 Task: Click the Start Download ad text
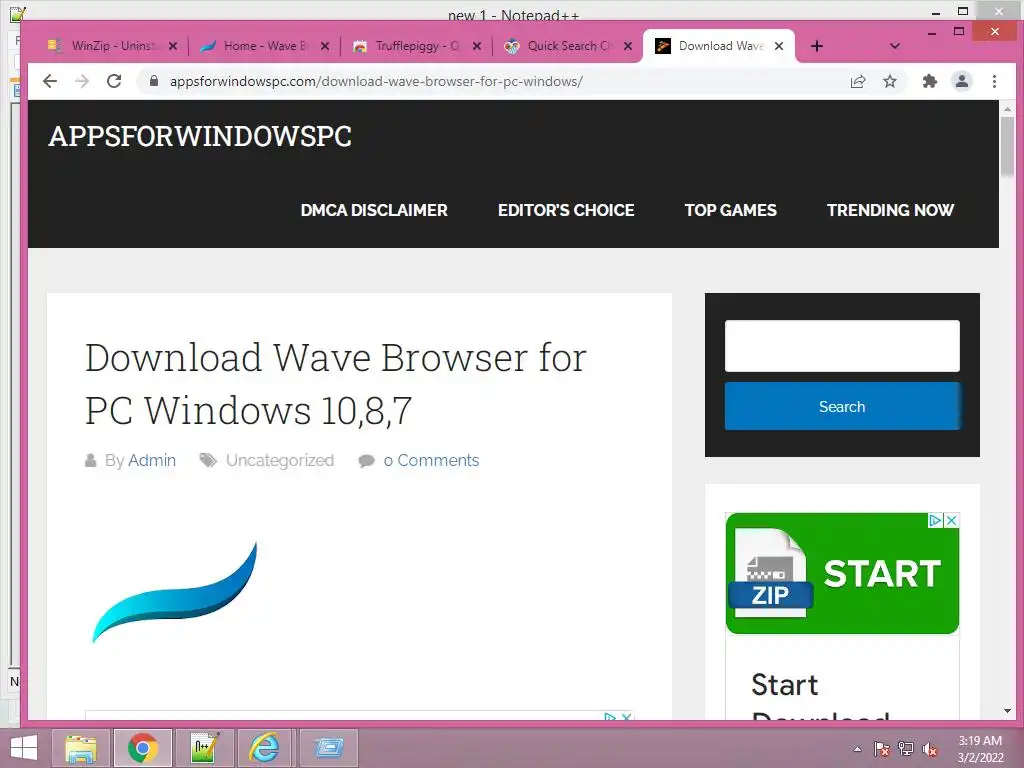click(x=820, y=697)
